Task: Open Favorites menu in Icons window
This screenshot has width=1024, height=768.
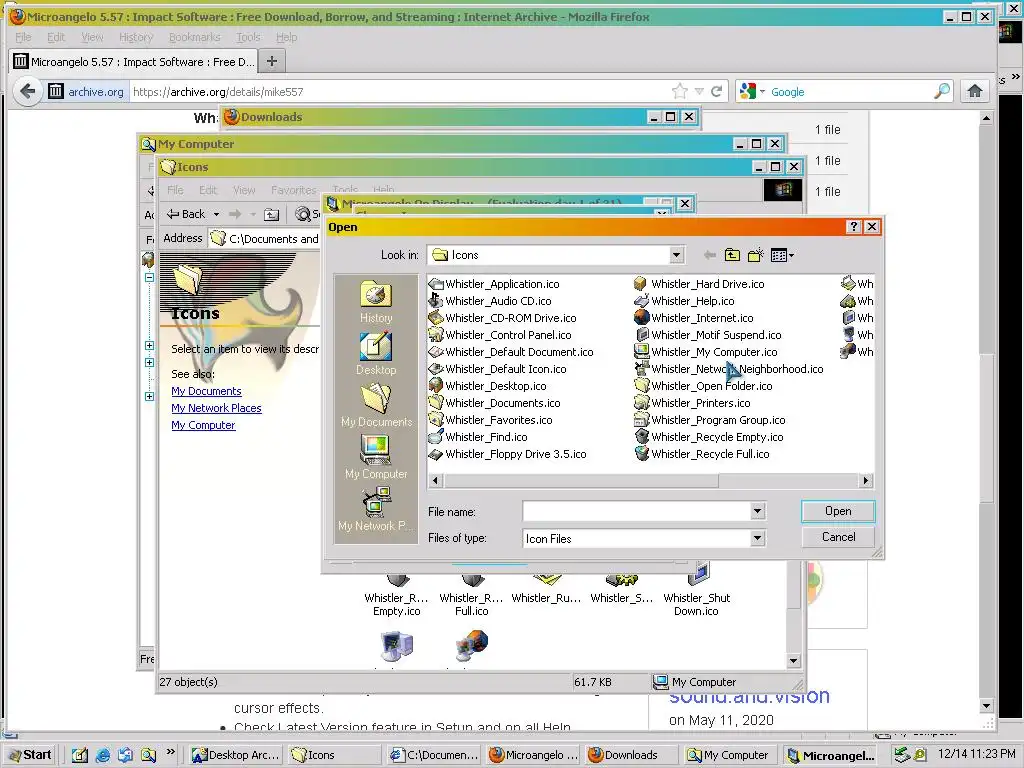Action: tap(293, 190)
